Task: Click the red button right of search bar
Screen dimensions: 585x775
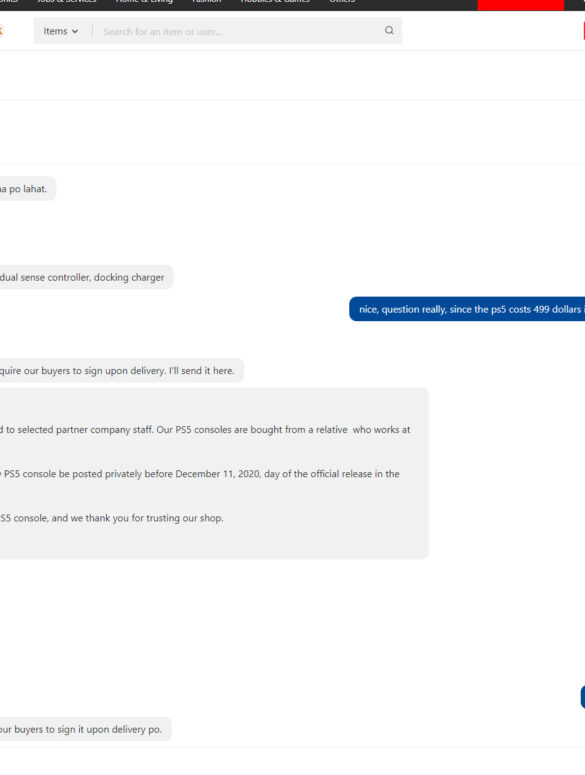Action: coord(584,31)
